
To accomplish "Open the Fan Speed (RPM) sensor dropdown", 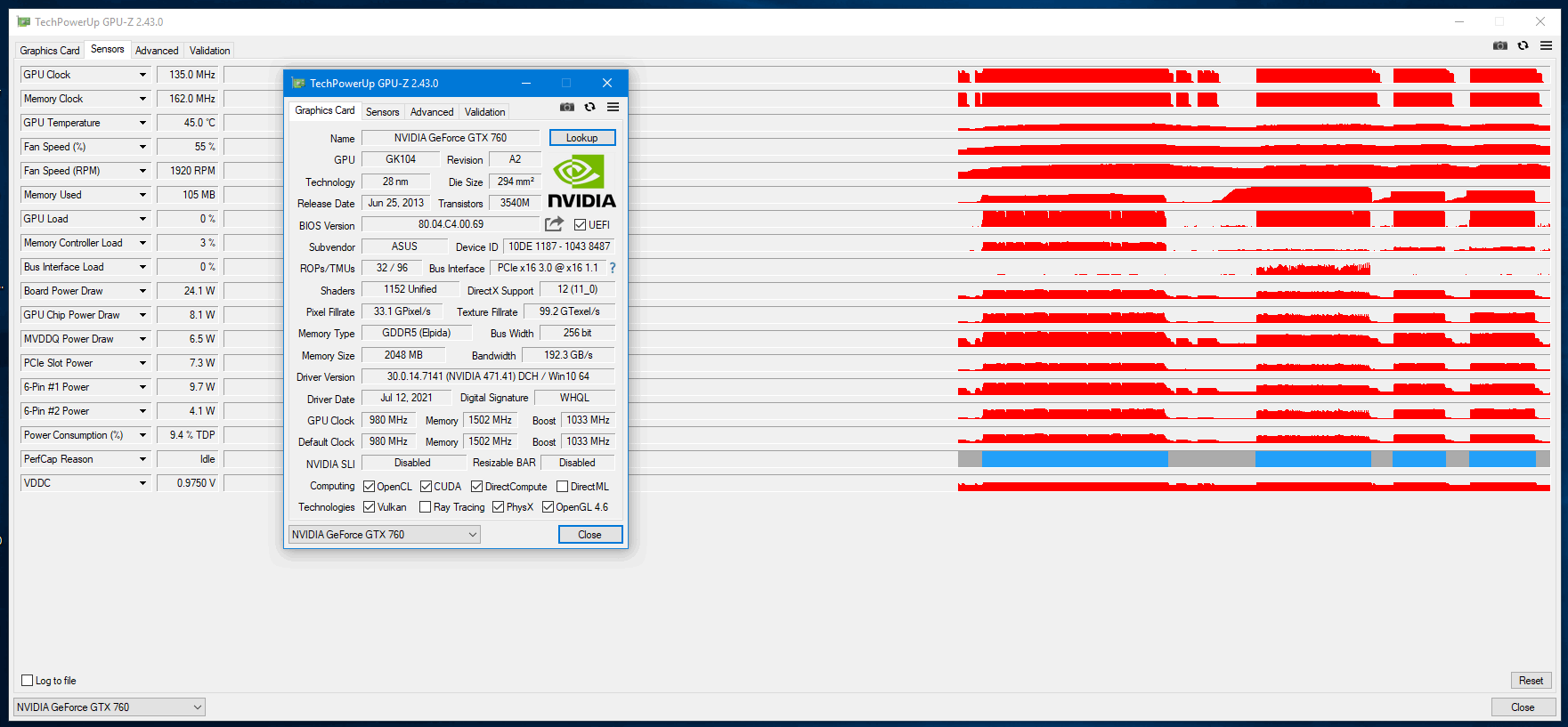I will coord(142,171).
